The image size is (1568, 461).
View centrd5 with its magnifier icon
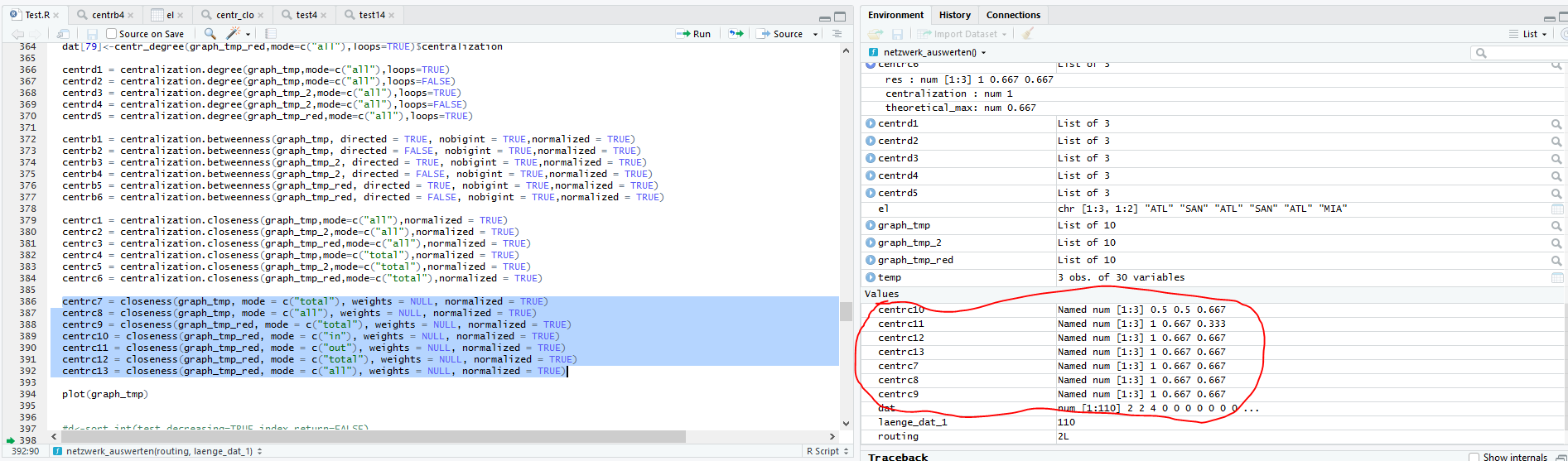tap(1556, 194)
